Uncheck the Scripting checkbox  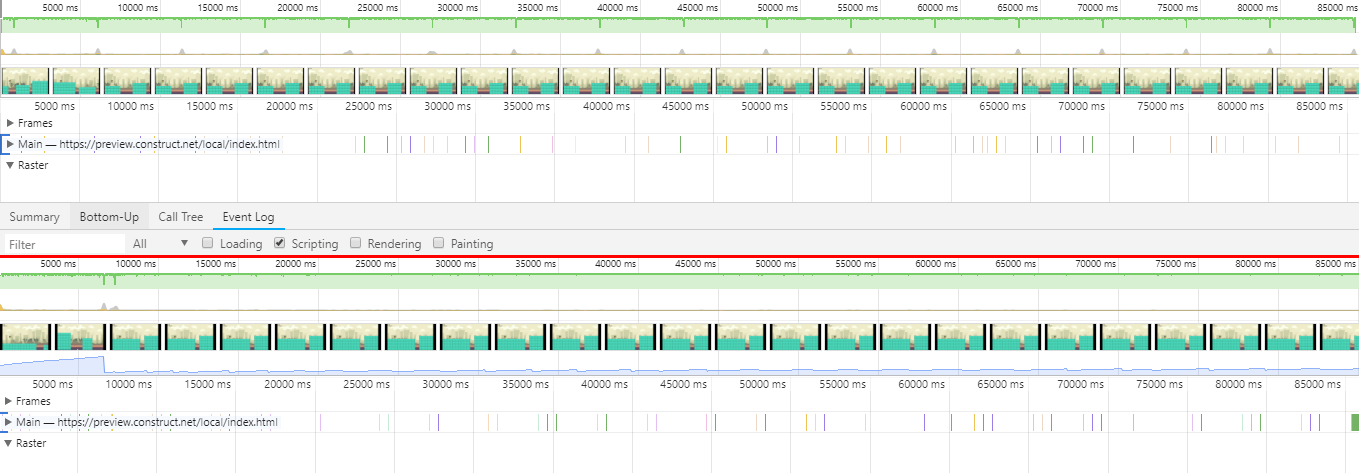tap(280, 243)
